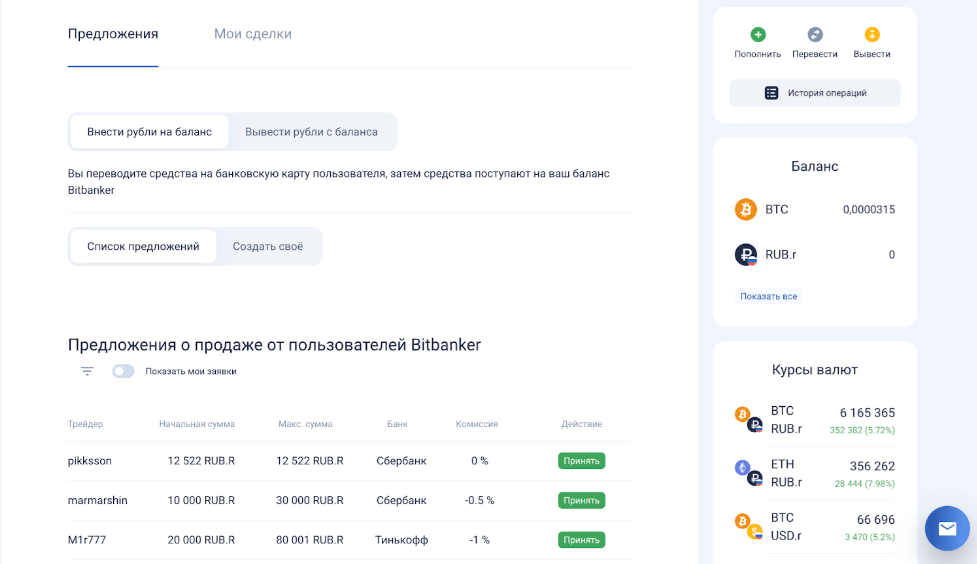
Task: Toggle the Показать мои заявки switch
Action: click(x=123, y=371)
